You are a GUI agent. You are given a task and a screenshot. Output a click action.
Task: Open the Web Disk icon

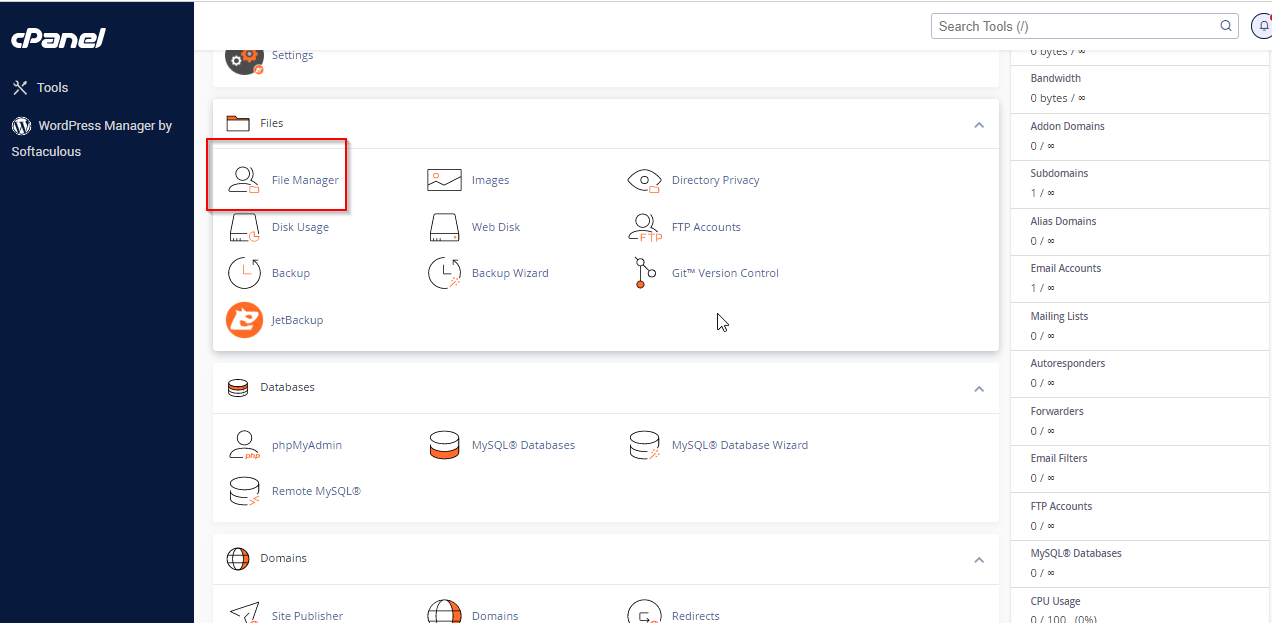point(444,227)
